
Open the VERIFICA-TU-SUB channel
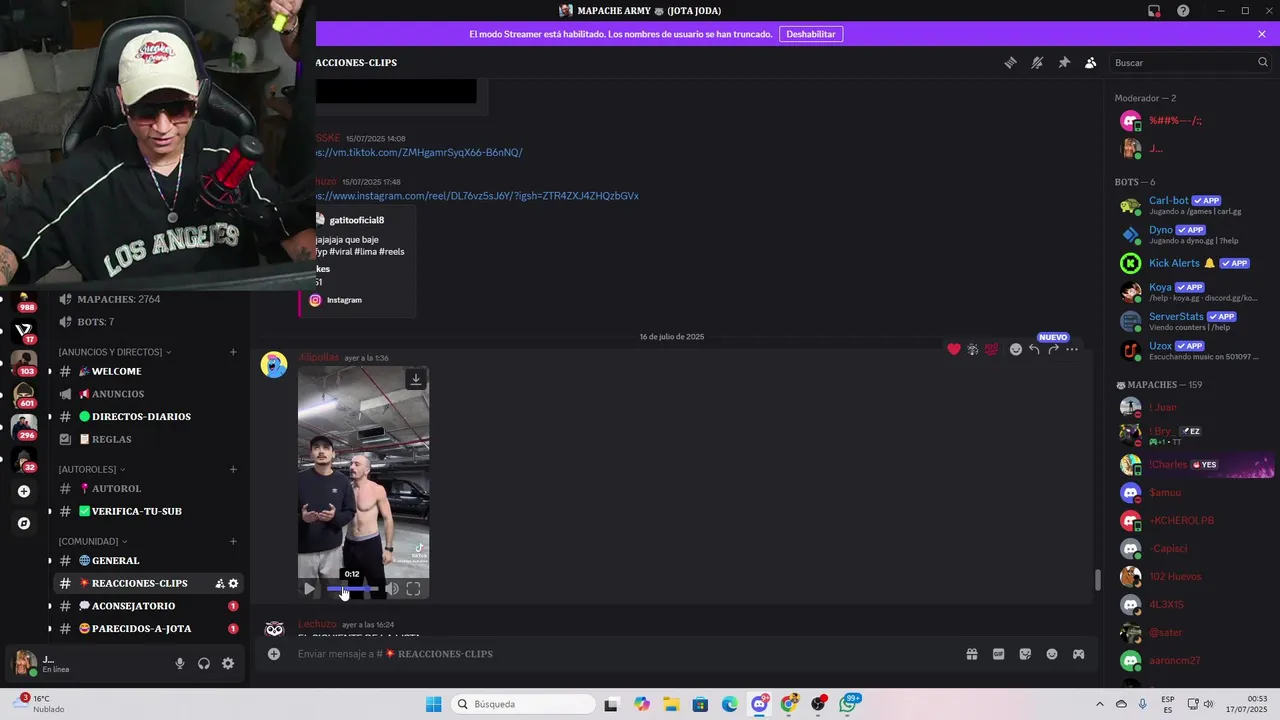point(148,511)
